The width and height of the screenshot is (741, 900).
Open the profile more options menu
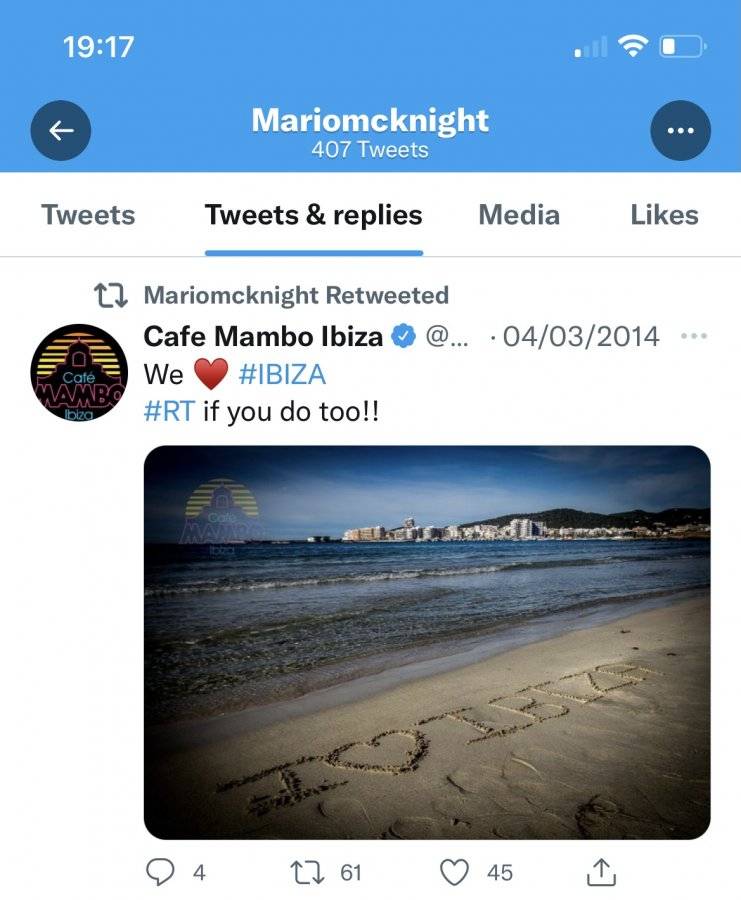[x=680, y=130]
